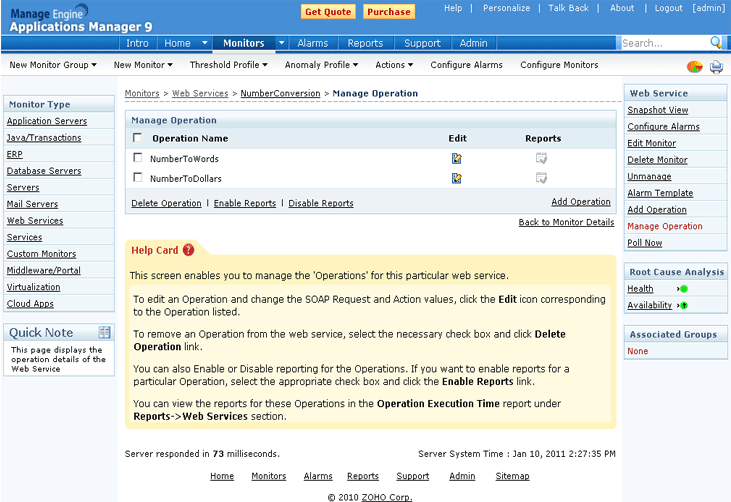Click the Delete Operation link
This screenshot has height=502, width=731.
click(166, 203)
